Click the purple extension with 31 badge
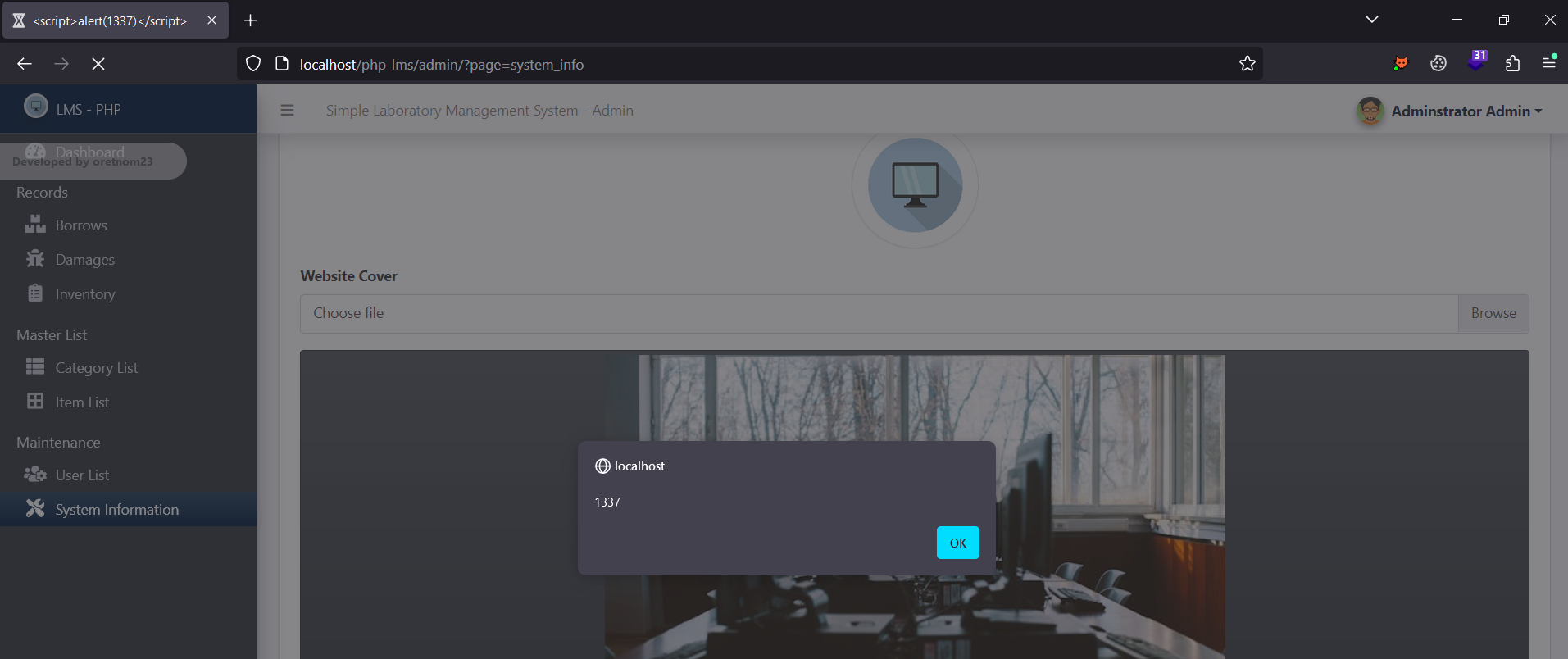The width and height of the screenshot is (1568, 659). pos(1476,61)
